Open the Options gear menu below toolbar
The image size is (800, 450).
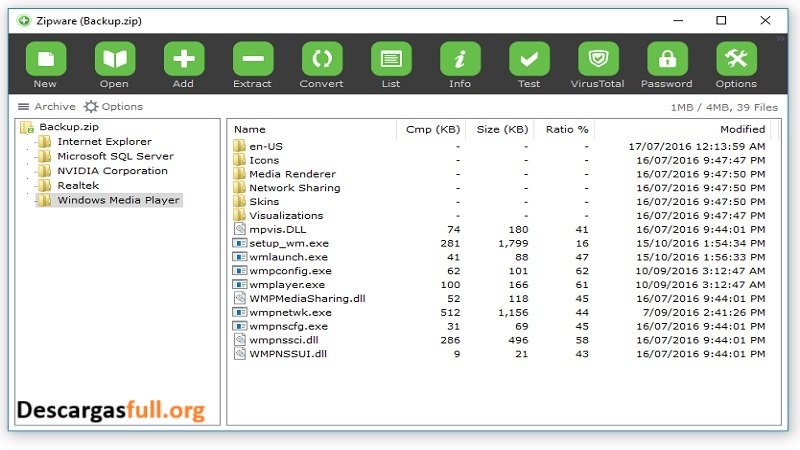click(113, 107)
